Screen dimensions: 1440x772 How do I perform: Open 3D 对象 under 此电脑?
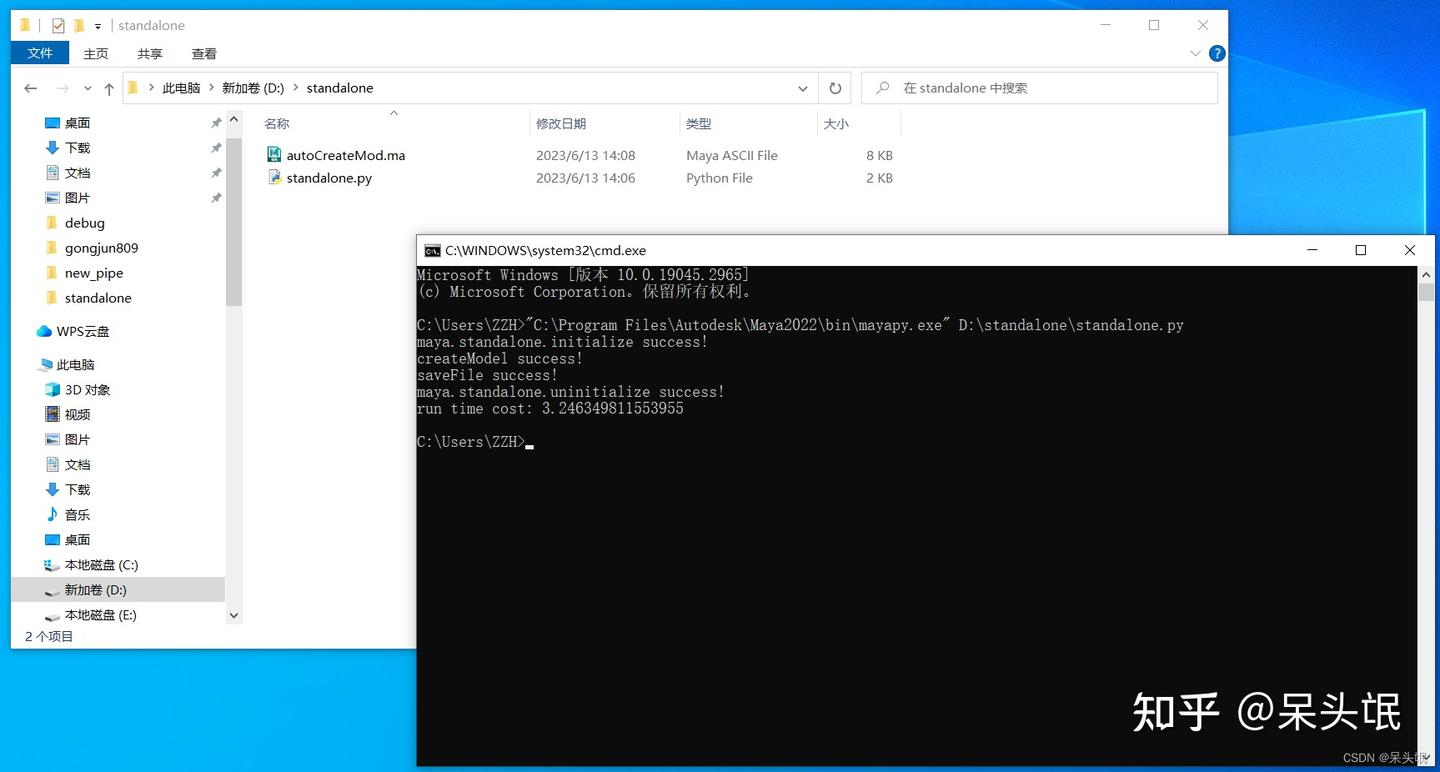click(88, 390)
